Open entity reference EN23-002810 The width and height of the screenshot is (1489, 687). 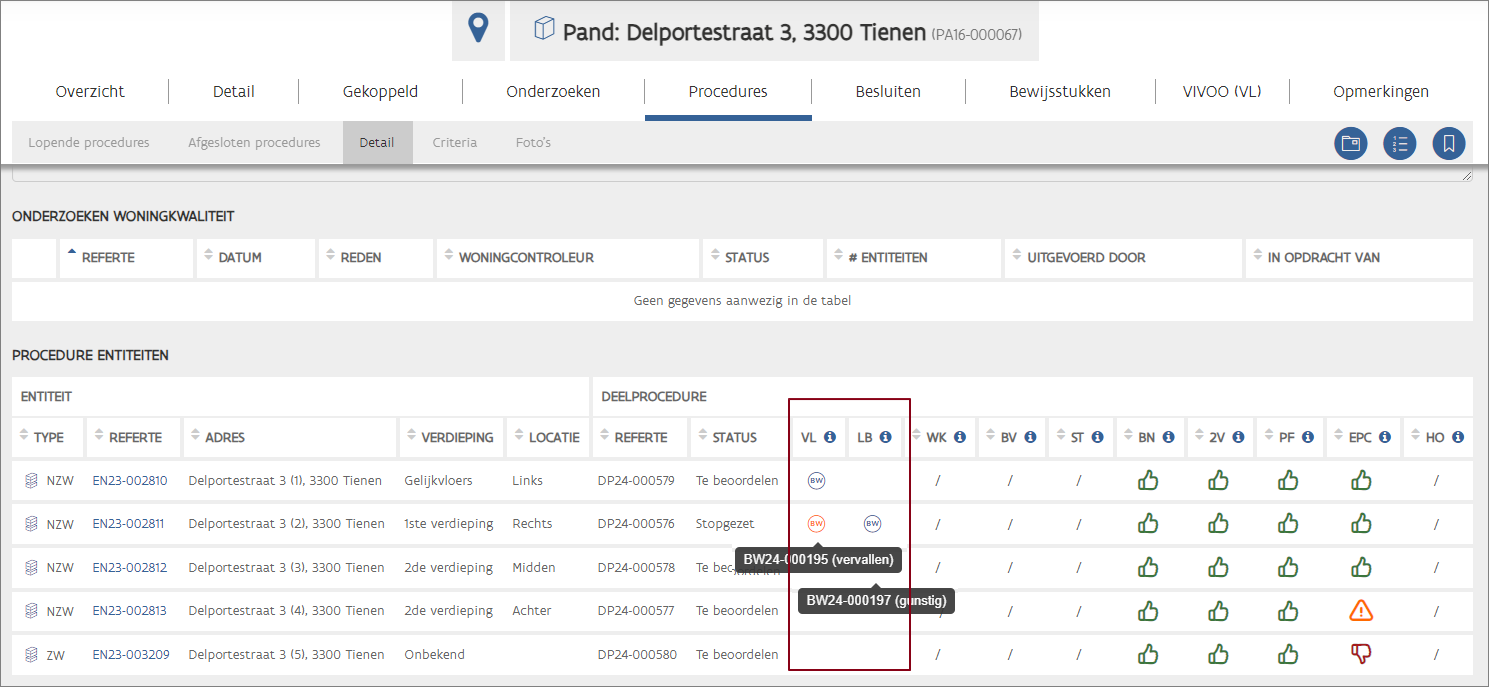(x=130, y=481)
